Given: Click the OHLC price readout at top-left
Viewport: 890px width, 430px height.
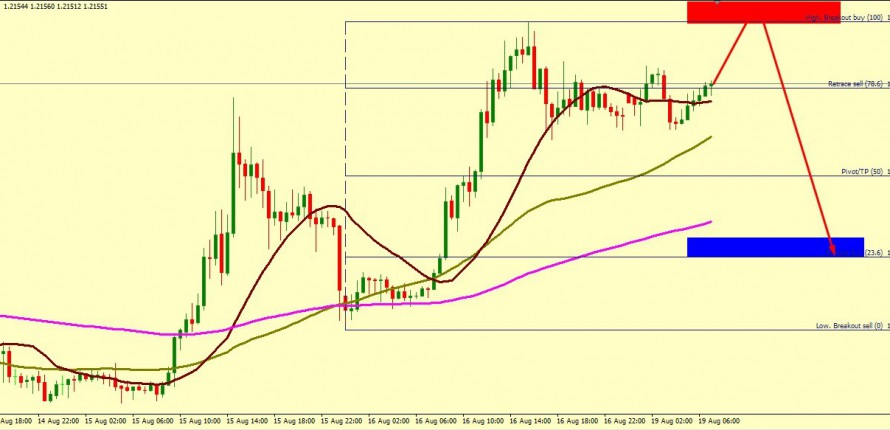Looking at the screenshot, I should coord(54,6).
